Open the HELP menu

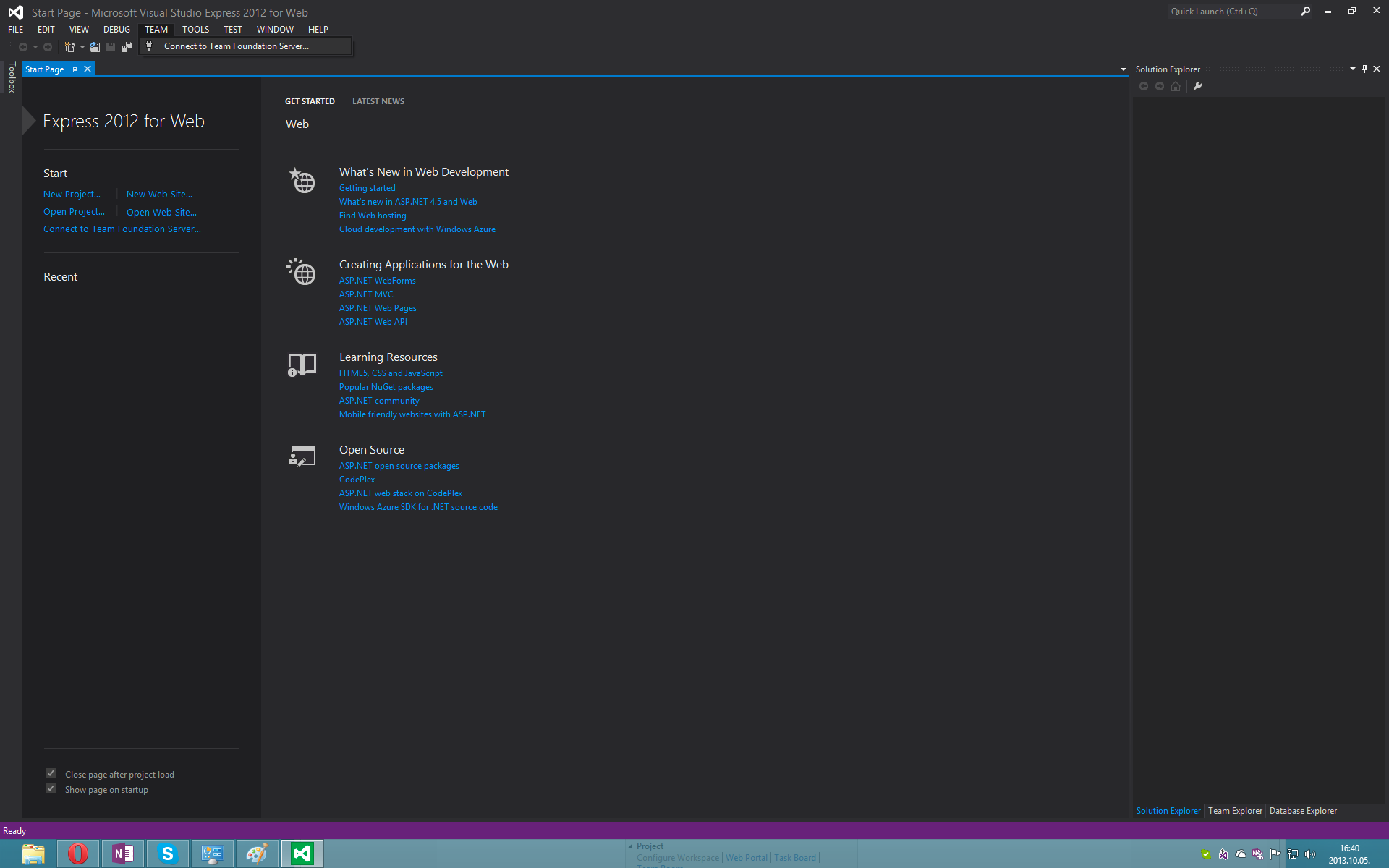point(318,30)
